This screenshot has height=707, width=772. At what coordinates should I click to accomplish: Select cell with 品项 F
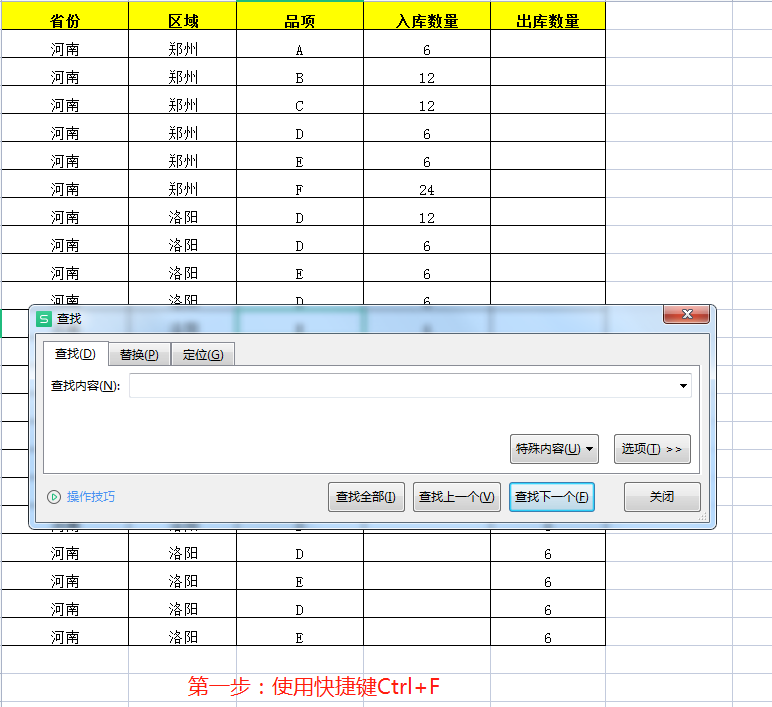300,185
